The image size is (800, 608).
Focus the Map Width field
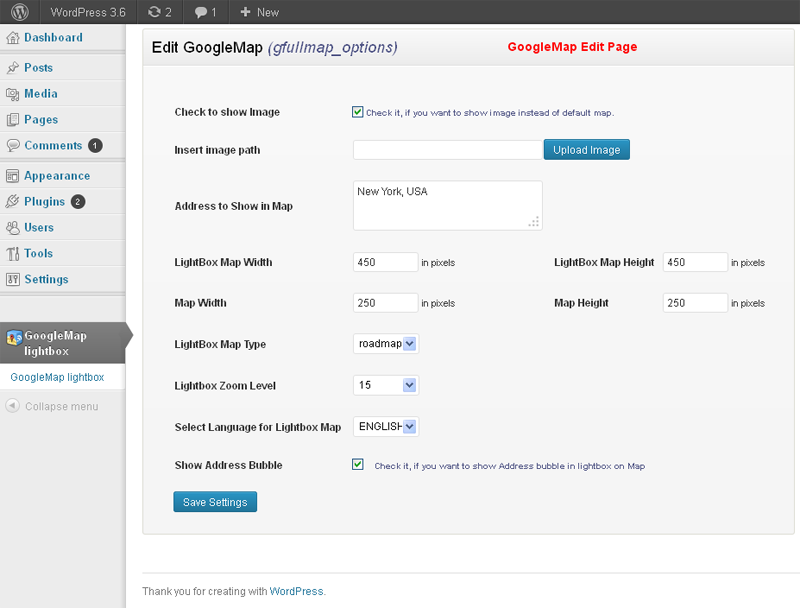pyautogui.click(x=386, y=303)
